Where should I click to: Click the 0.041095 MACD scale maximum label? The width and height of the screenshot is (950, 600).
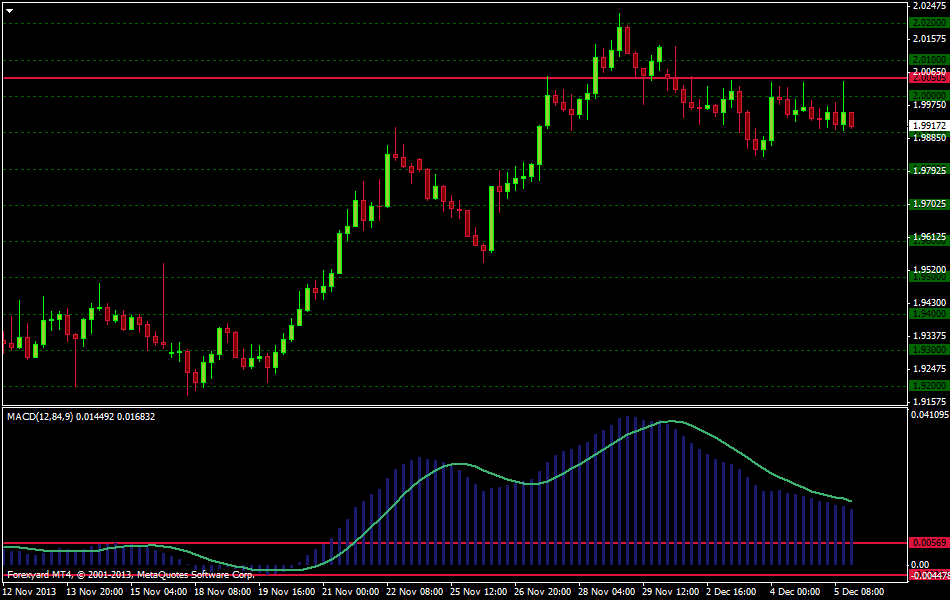point(929,414)
